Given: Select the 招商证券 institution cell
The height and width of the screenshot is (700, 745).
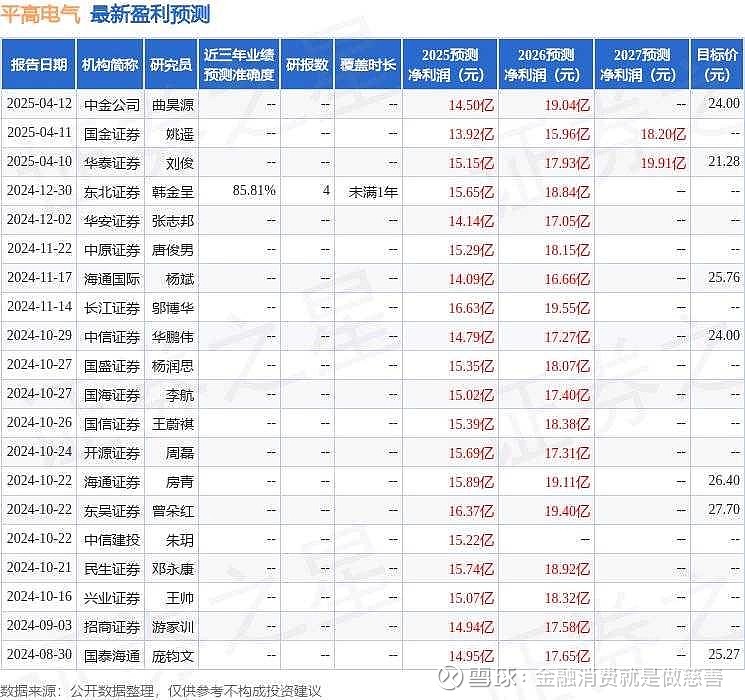Looking at the screenshot, I should [112, 627].
